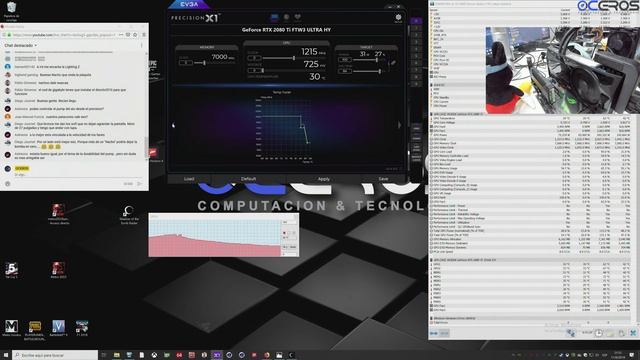Go to previous Precision X1 panel with left arrow

(x=173, y=125)
